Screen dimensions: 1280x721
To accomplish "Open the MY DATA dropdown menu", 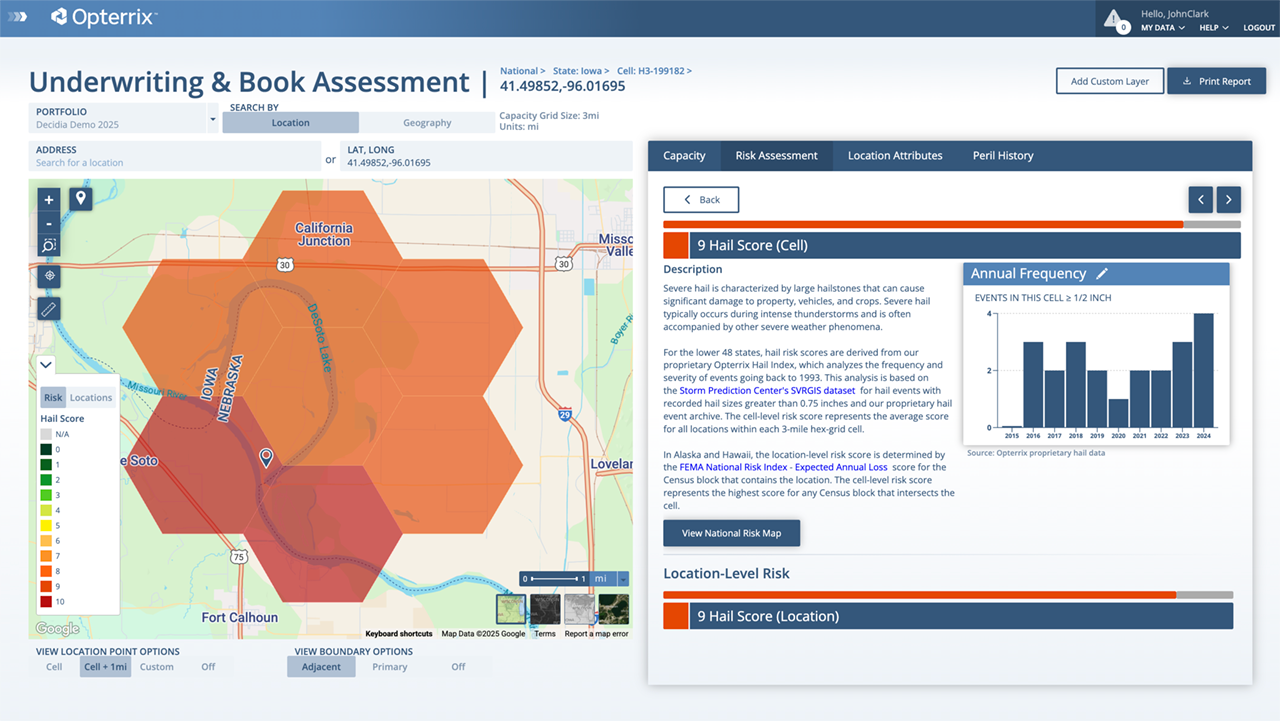I will click(1160, 28).
